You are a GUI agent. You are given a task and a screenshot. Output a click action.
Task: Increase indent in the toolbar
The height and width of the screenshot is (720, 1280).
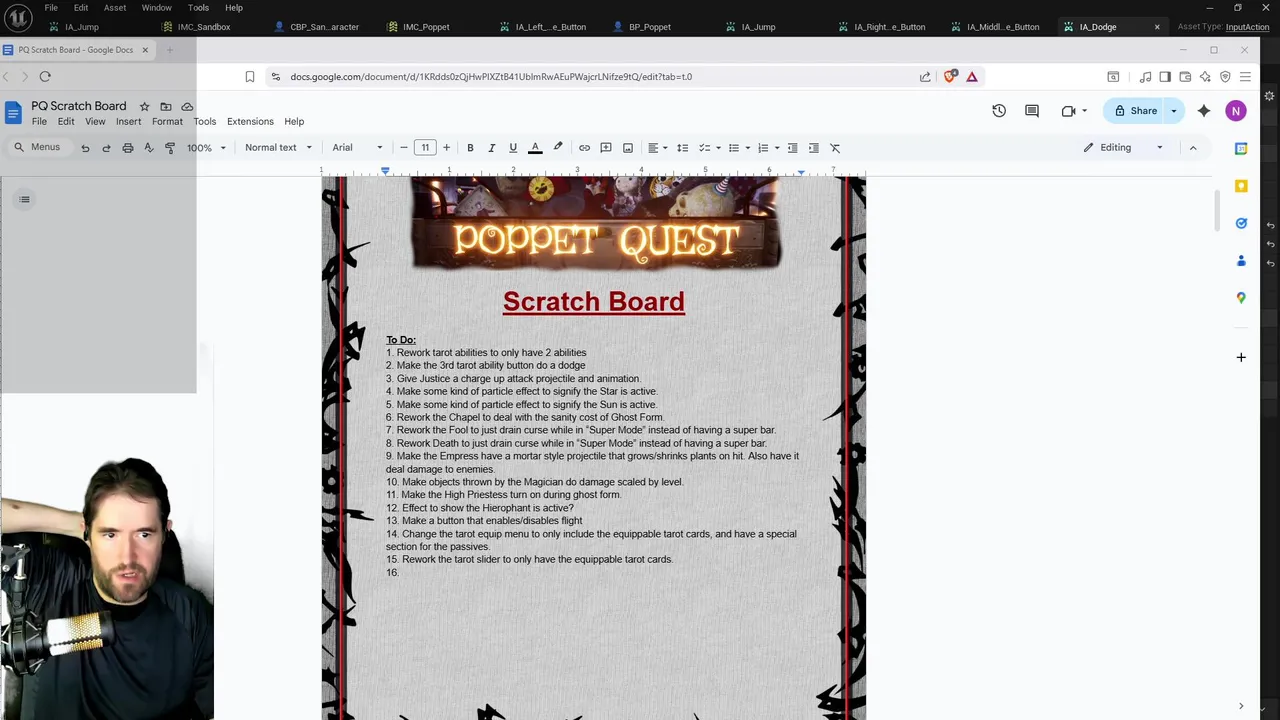(813, 148)
